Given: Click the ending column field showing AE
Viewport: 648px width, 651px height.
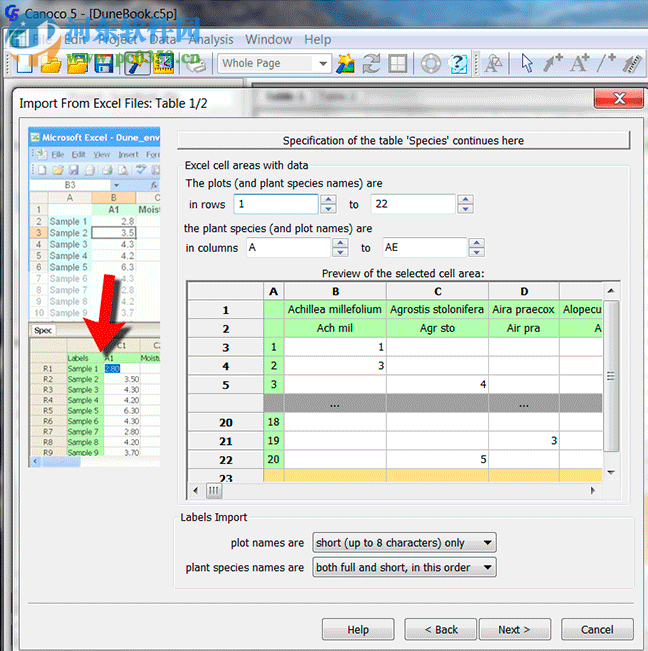Looking at the screenshot, I should coord(425,247).
